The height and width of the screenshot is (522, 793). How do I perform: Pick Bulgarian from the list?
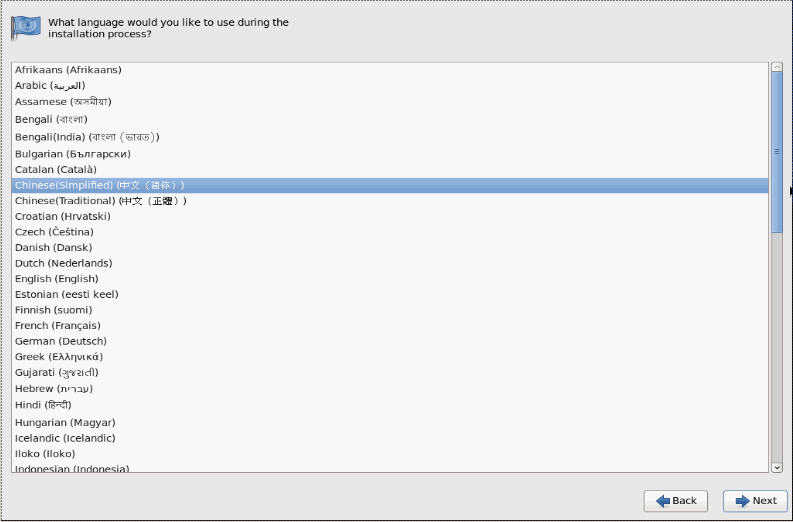tap(73, 154)
